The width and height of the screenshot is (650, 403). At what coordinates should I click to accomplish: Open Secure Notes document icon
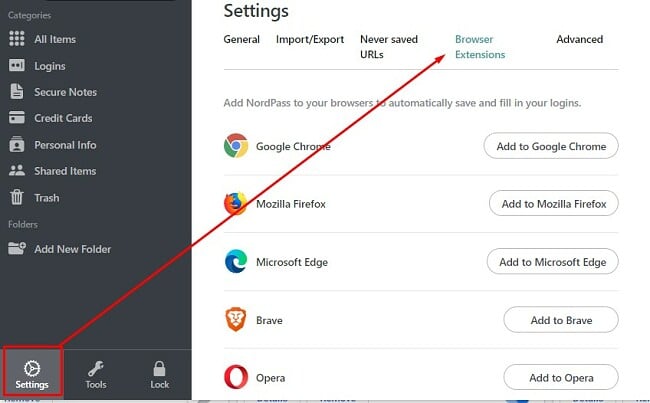(17, 91)
